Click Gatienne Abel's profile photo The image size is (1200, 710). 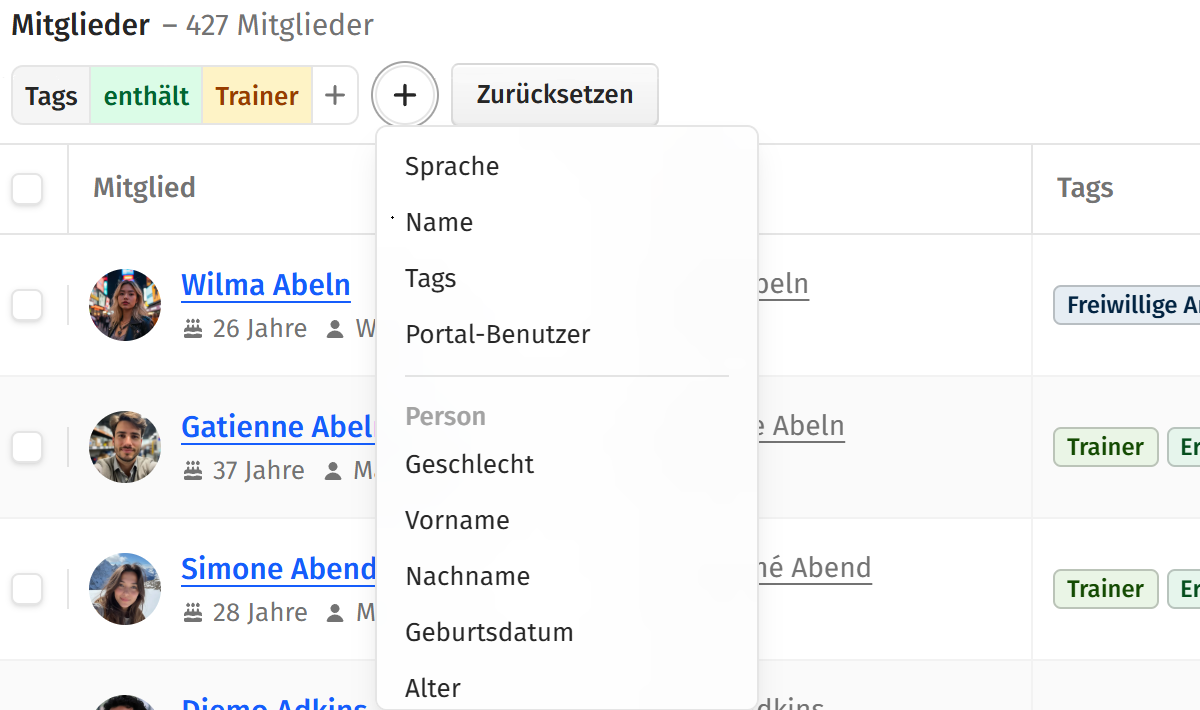tap(124, 447)
